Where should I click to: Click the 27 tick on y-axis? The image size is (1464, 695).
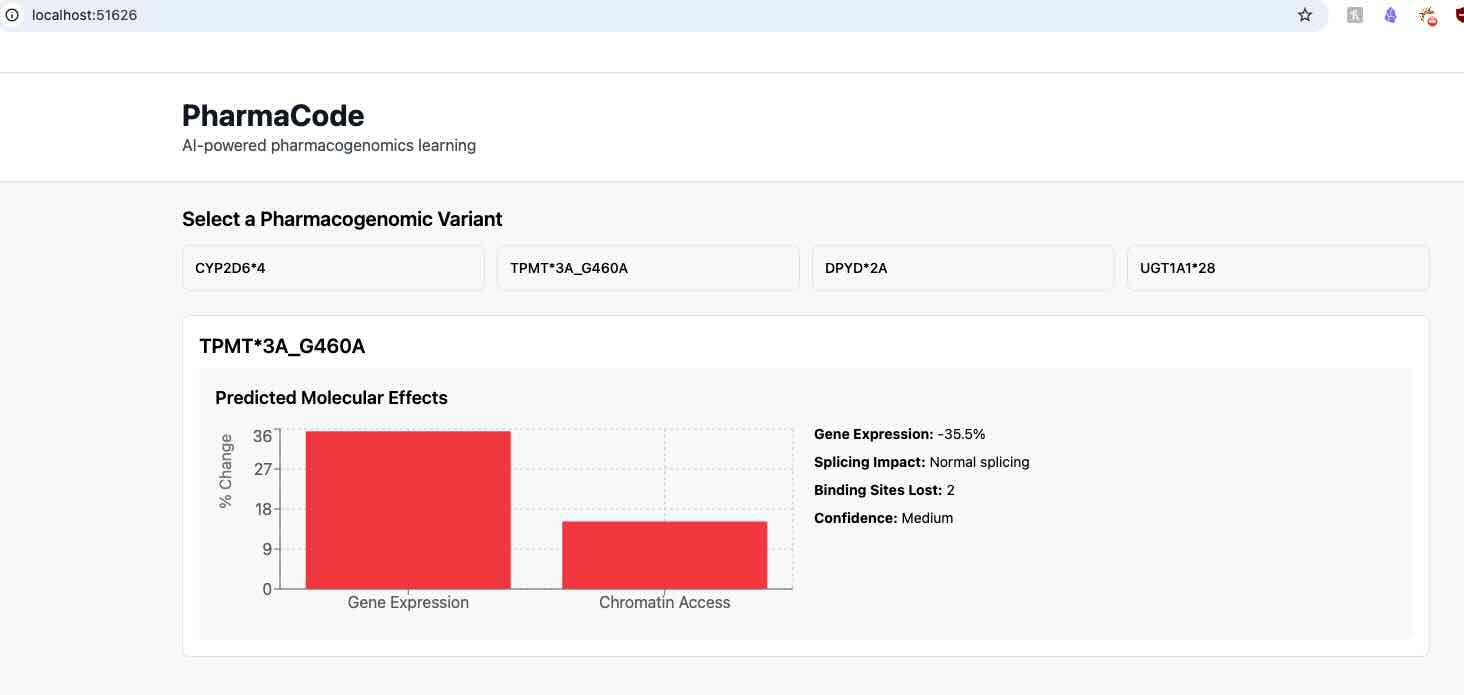tap(262, 469)
